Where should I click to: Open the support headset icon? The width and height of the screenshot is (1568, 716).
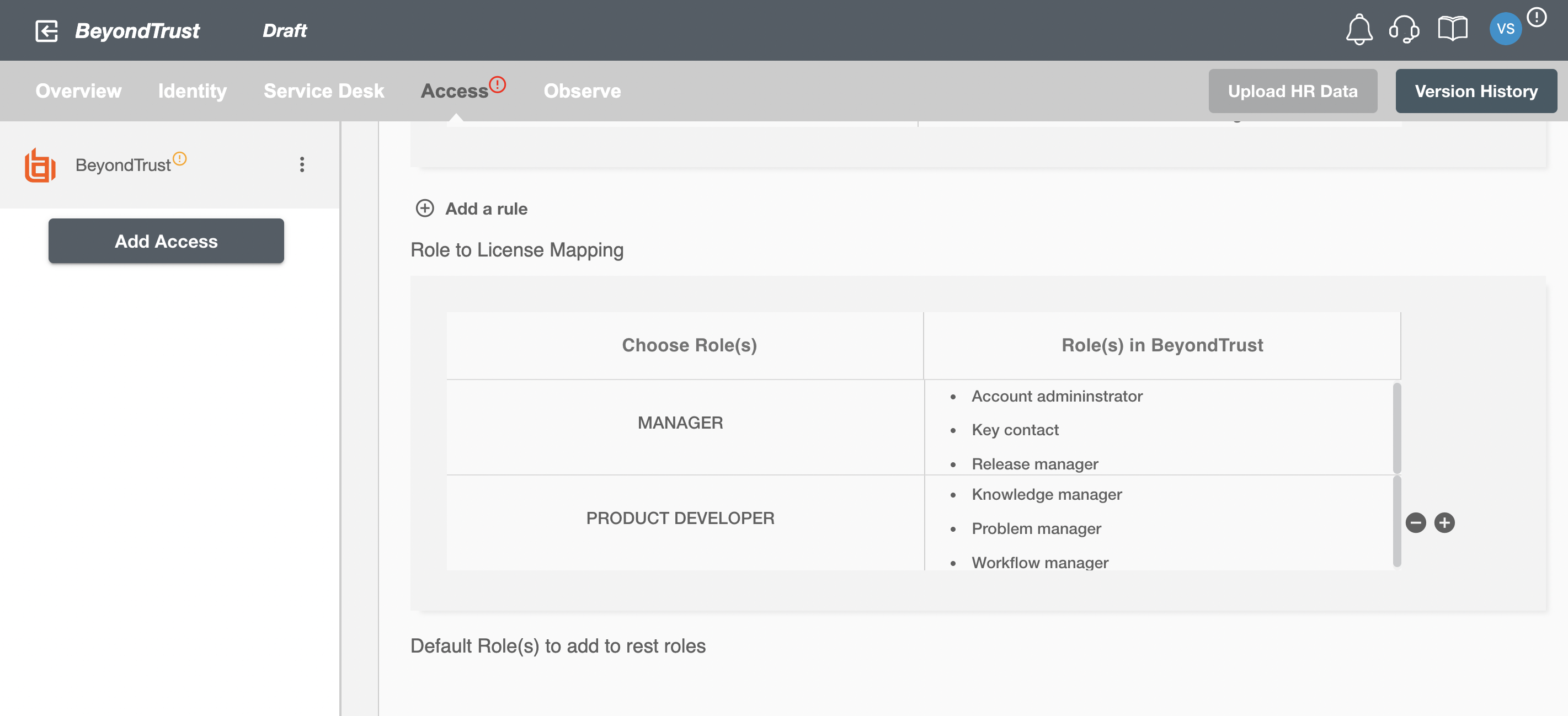(1404, 29)
